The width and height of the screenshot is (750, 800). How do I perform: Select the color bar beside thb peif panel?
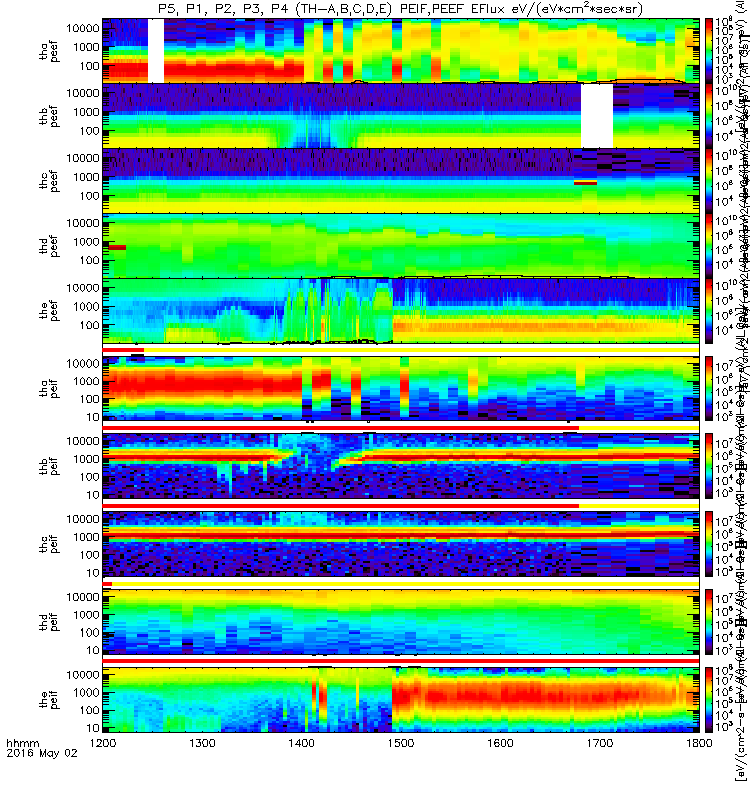click(709, 466)
